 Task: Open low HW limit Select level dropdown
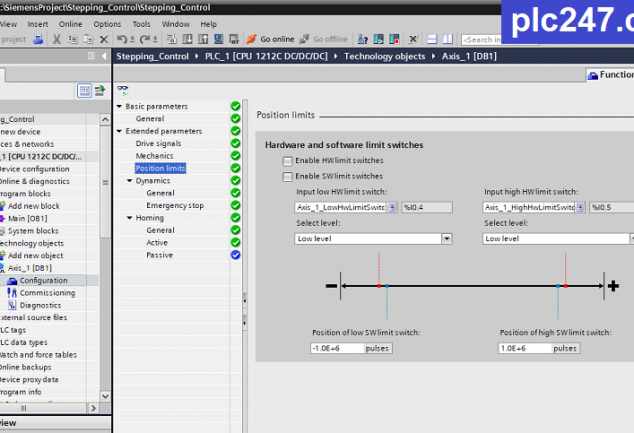[x=446, y=239]
